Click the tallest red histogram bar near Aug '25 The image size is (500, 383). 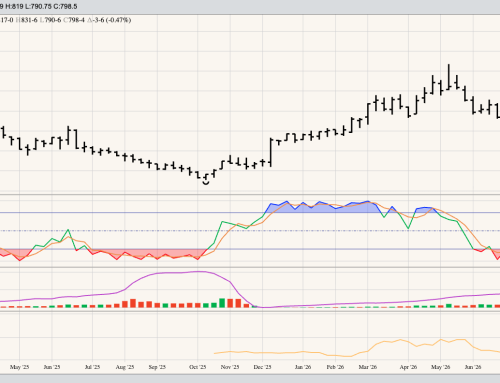(x=133, y=303)
